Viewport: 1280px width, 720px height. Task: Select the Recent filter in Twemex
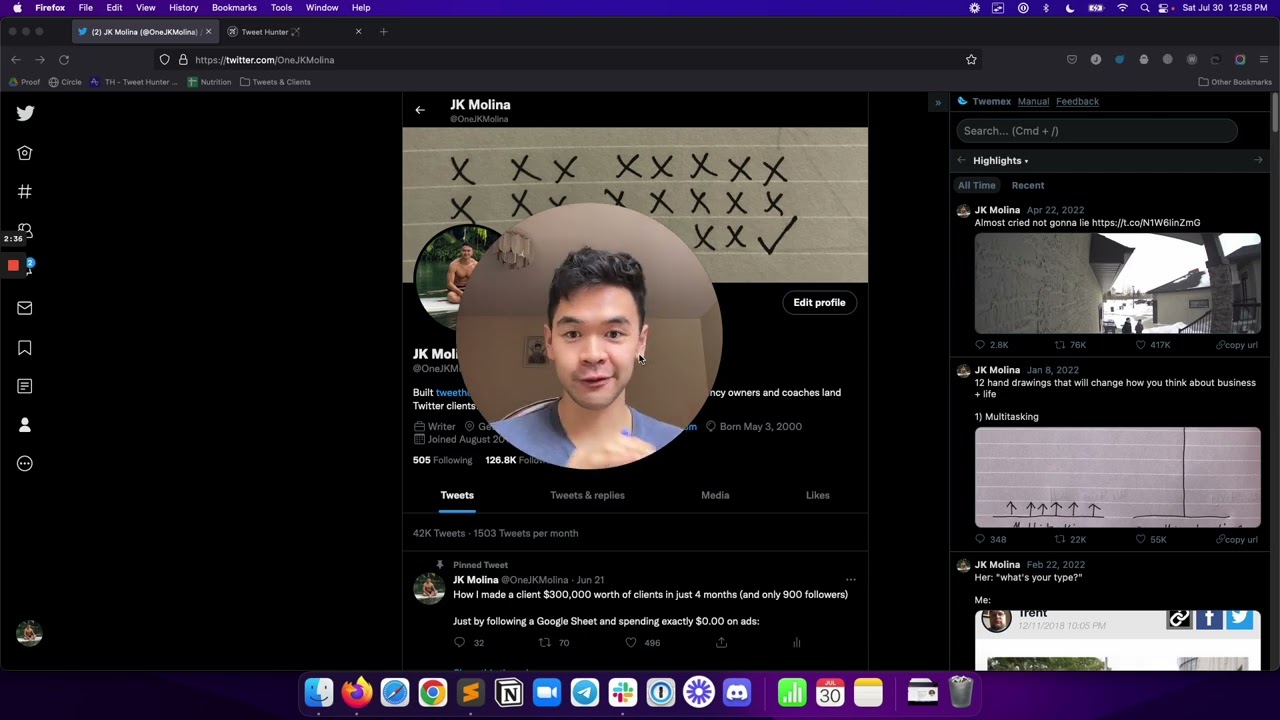tap(1028, 186)
